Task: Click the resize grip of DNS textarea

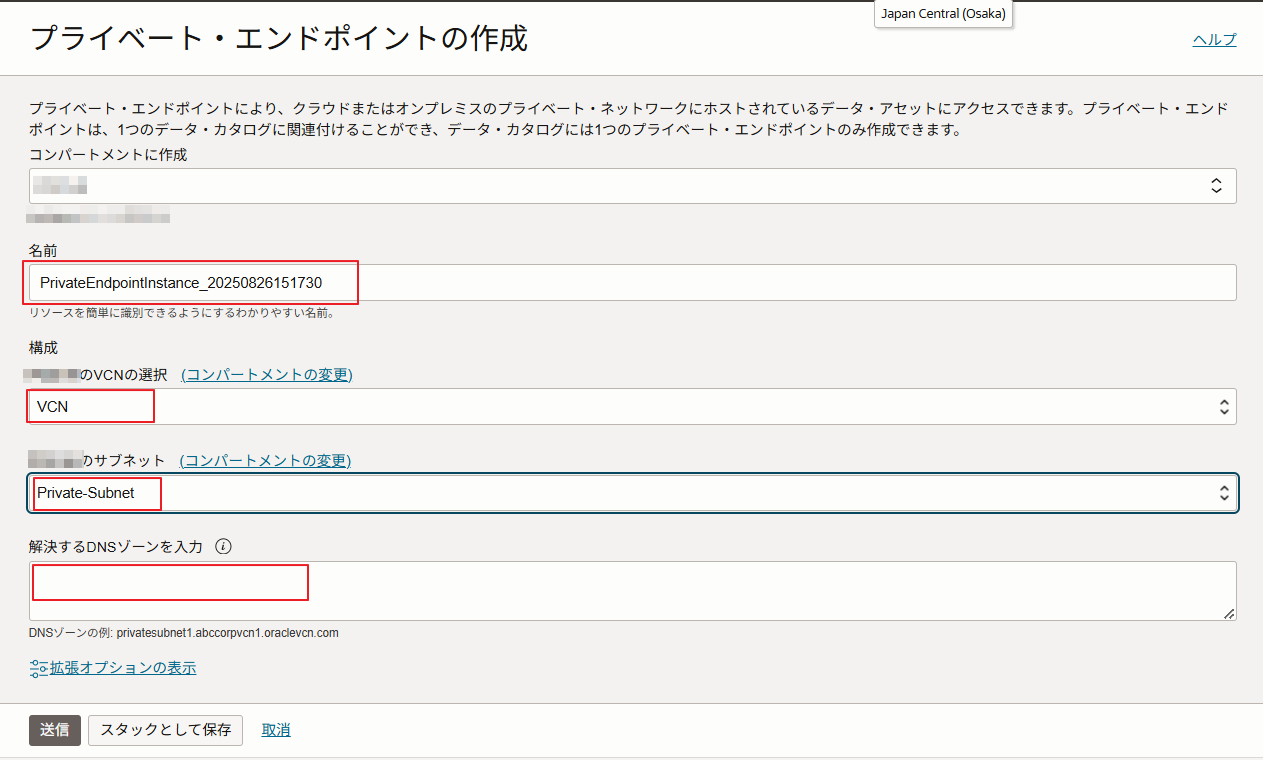Action: [1229, 613]
